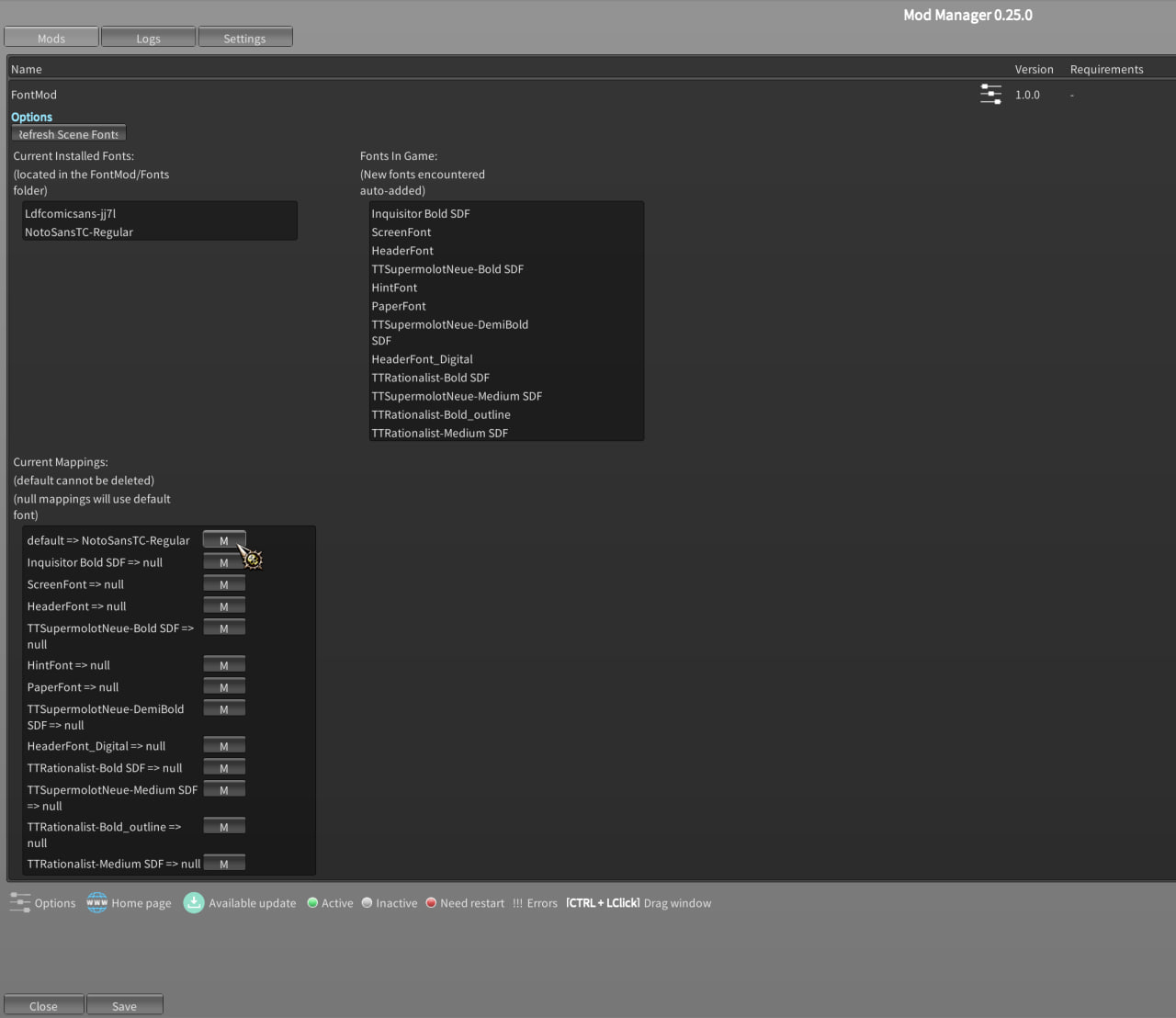Click the green Active status dot
1176x1018 pixels.
click(312, 903)
